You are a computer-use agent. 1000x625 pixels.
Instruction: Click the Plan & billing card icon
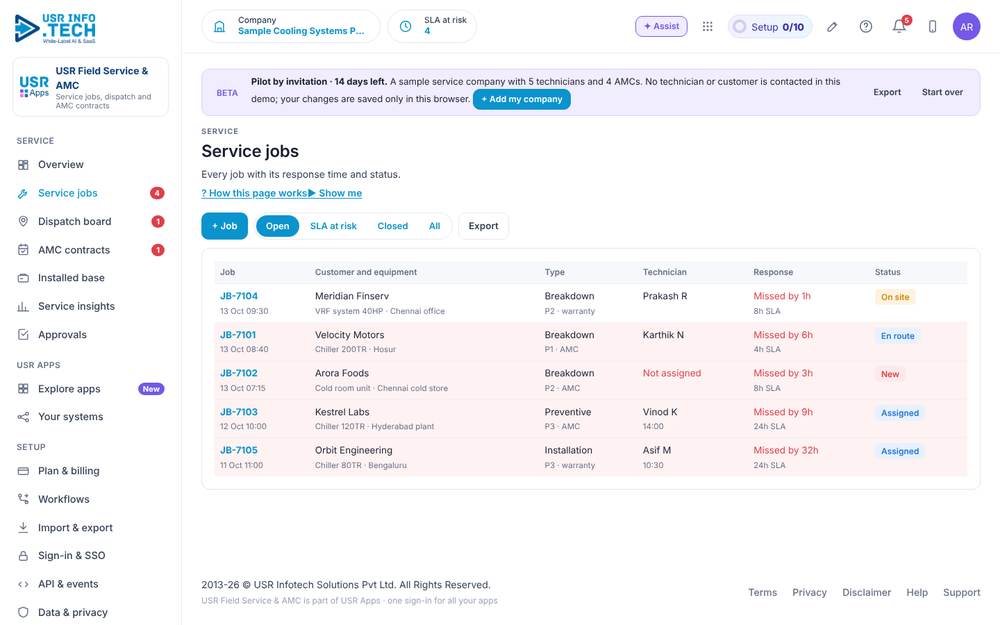[23, 471]
